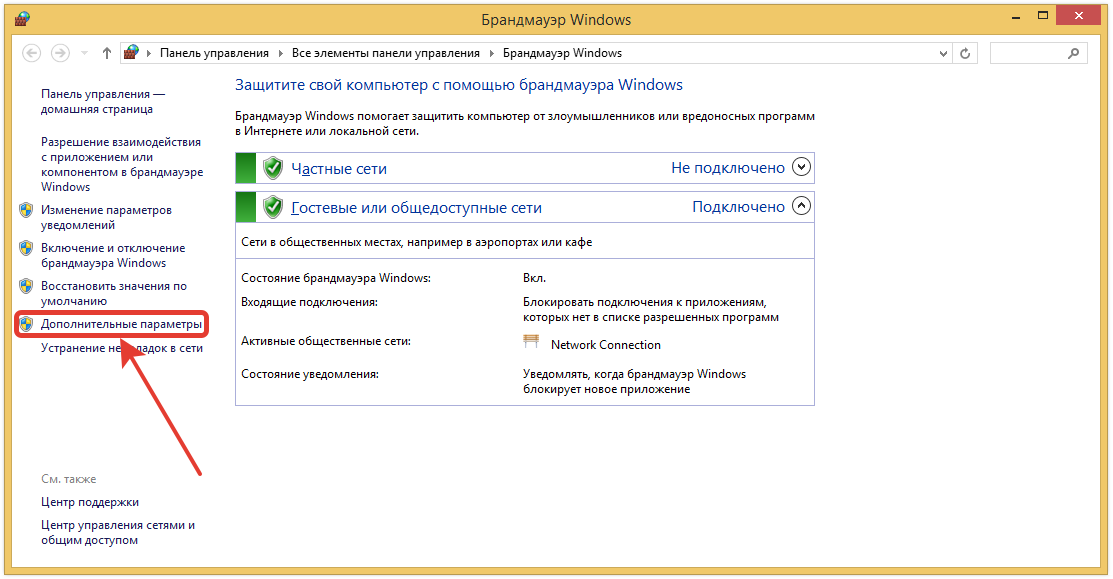Click green shield icon of 'Частные сети'

[273, 168]
